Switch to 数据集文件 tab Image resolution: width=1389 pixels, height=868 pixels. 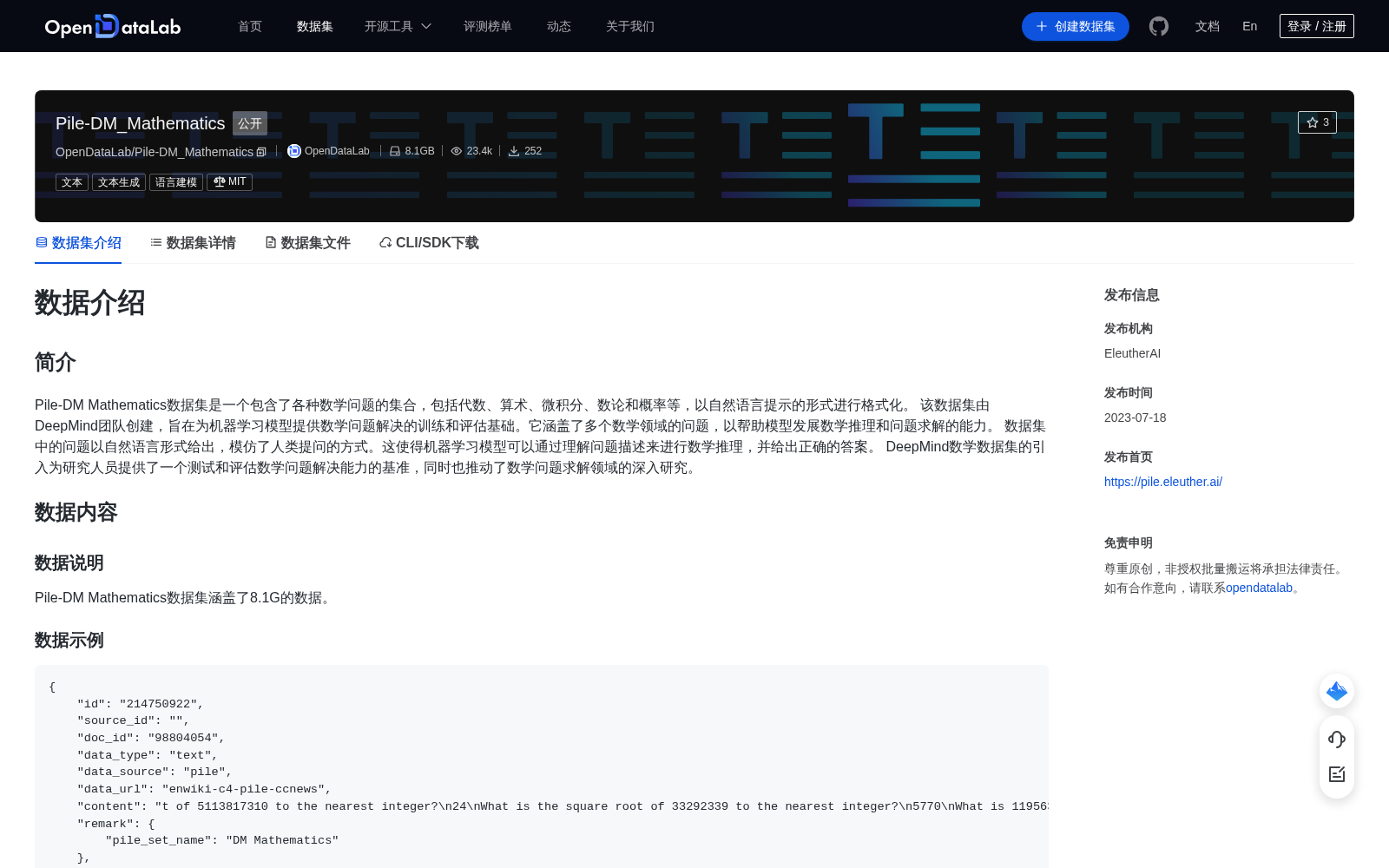coord(307,243)
